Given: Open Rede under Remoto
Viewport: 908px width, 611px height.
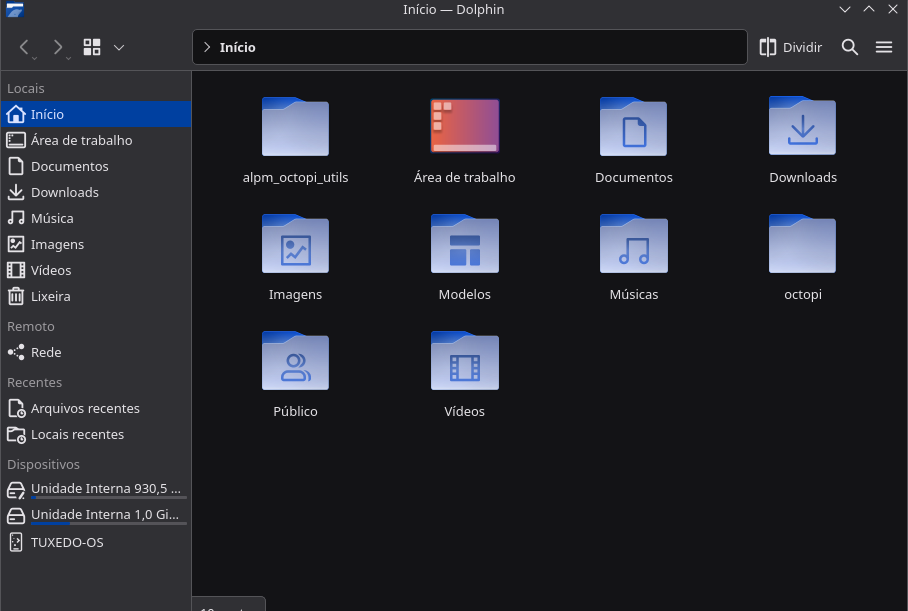Looking at the screenshot, I should click(x=46, y=352).
